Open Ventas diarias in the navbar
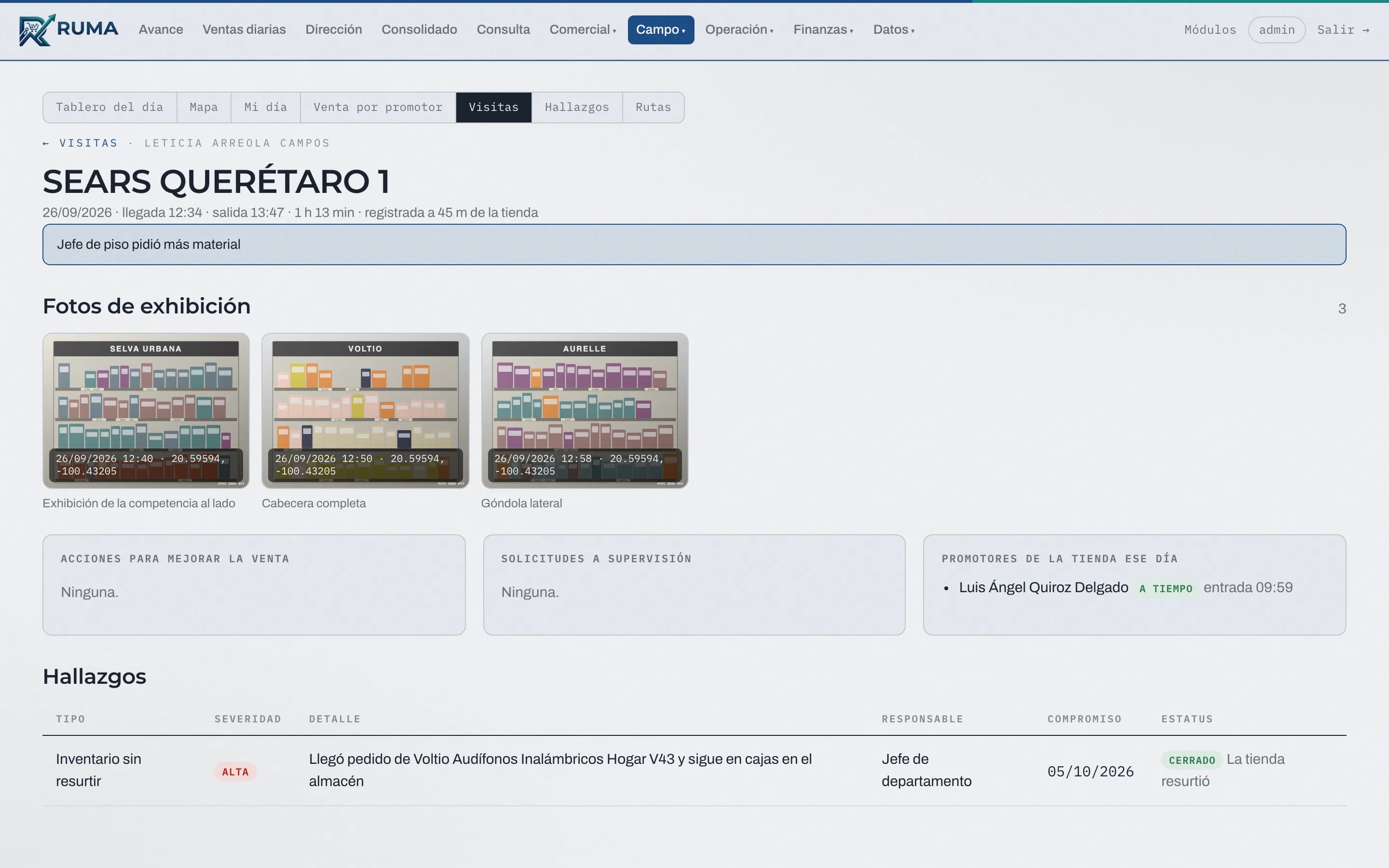This screenshot has width=1389, height=868. tap(244, 30)
